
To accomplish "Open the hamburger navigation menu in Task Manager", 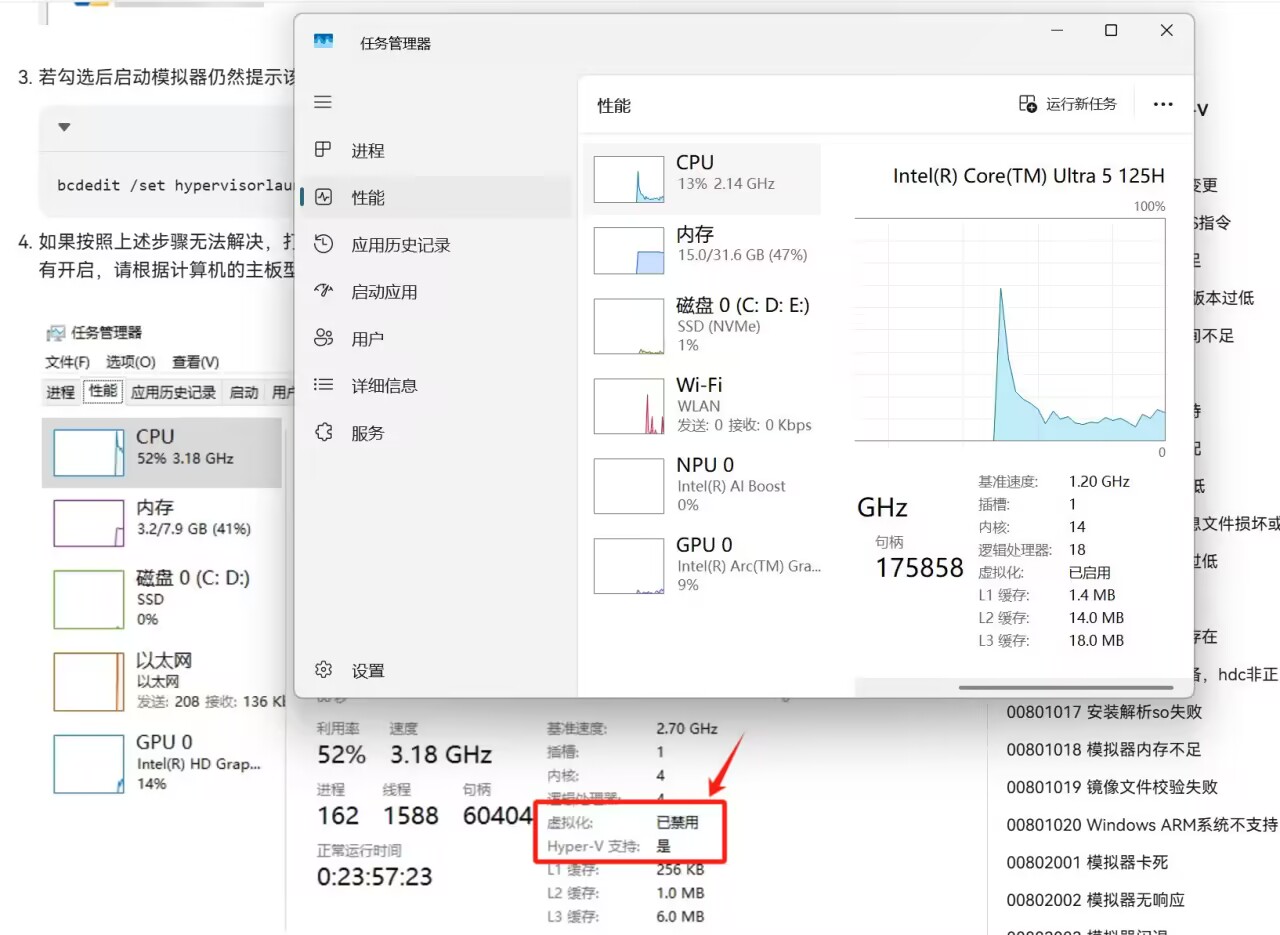I will pyautogui.click(x=322, y=102).
